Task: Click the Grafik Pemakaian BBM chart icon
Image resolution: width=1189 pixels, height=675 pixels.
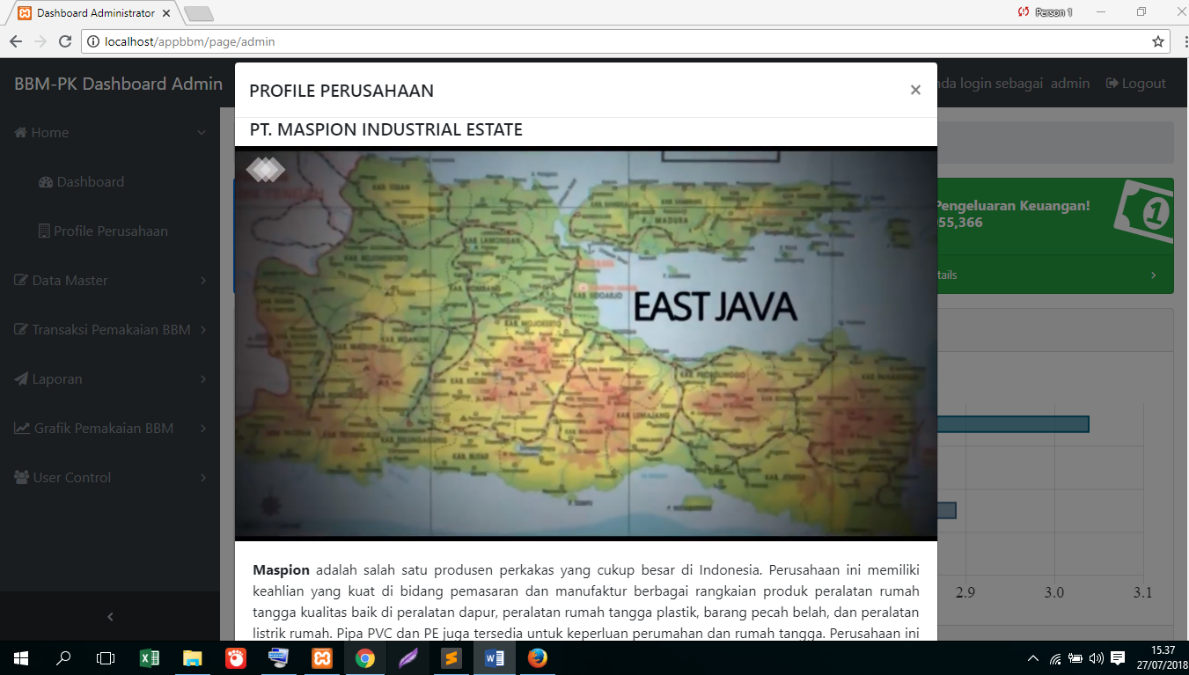Action: [21, 428]
